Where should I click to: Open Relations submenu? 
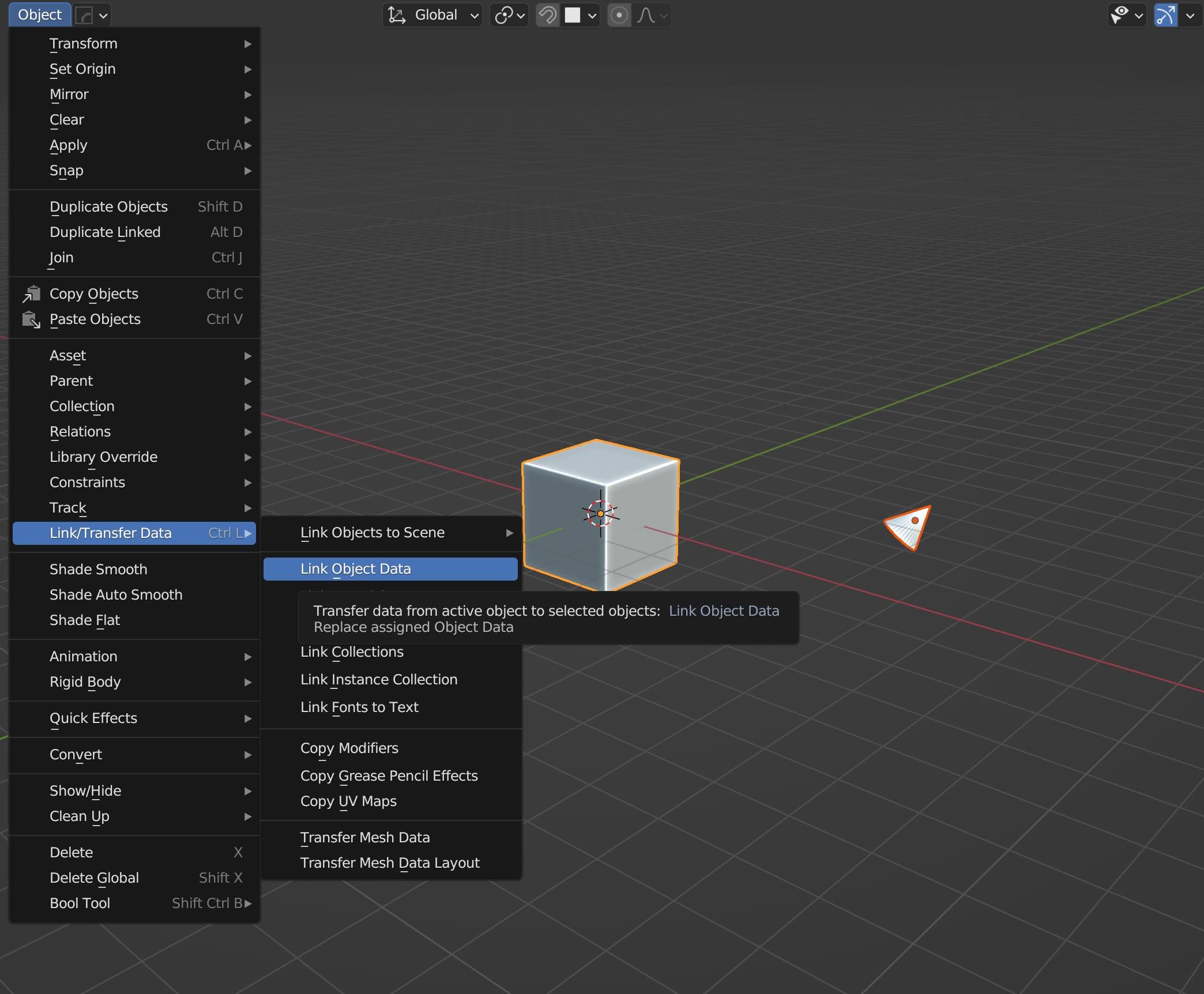(x=134, y=432)
